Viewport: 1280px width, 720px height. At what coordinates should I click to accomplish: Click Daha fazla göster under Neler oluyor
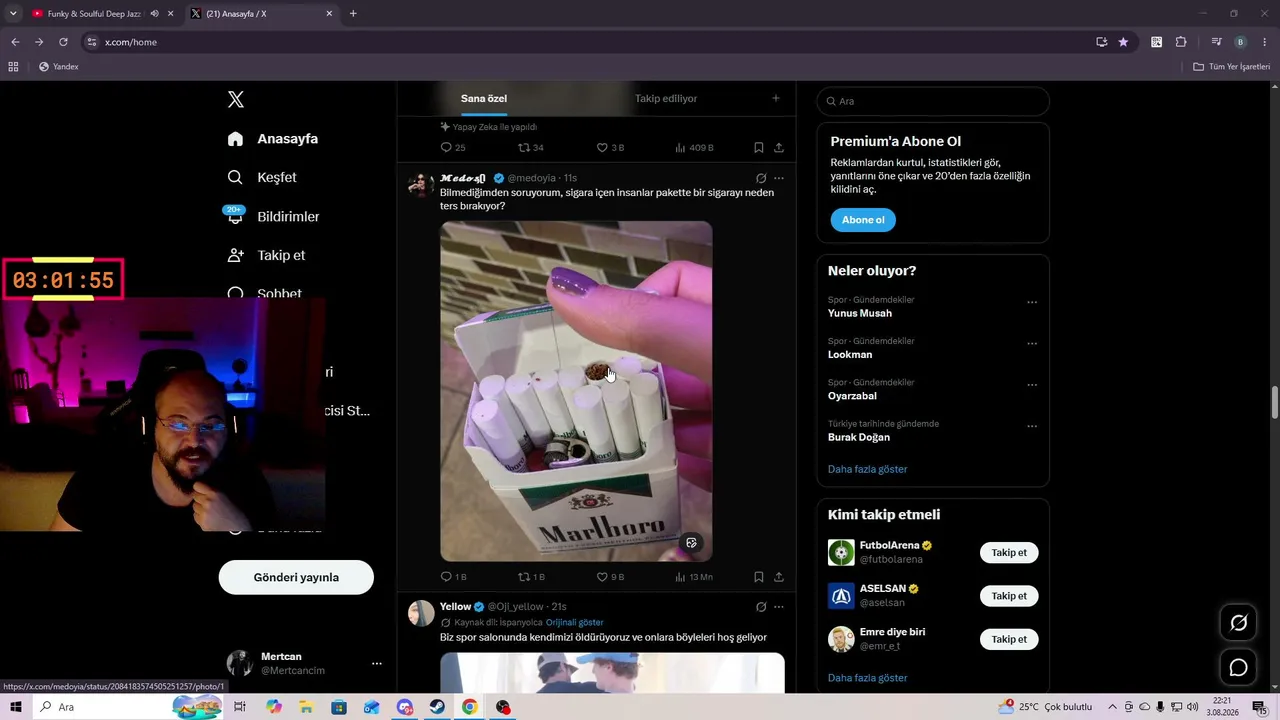[868, 469]
